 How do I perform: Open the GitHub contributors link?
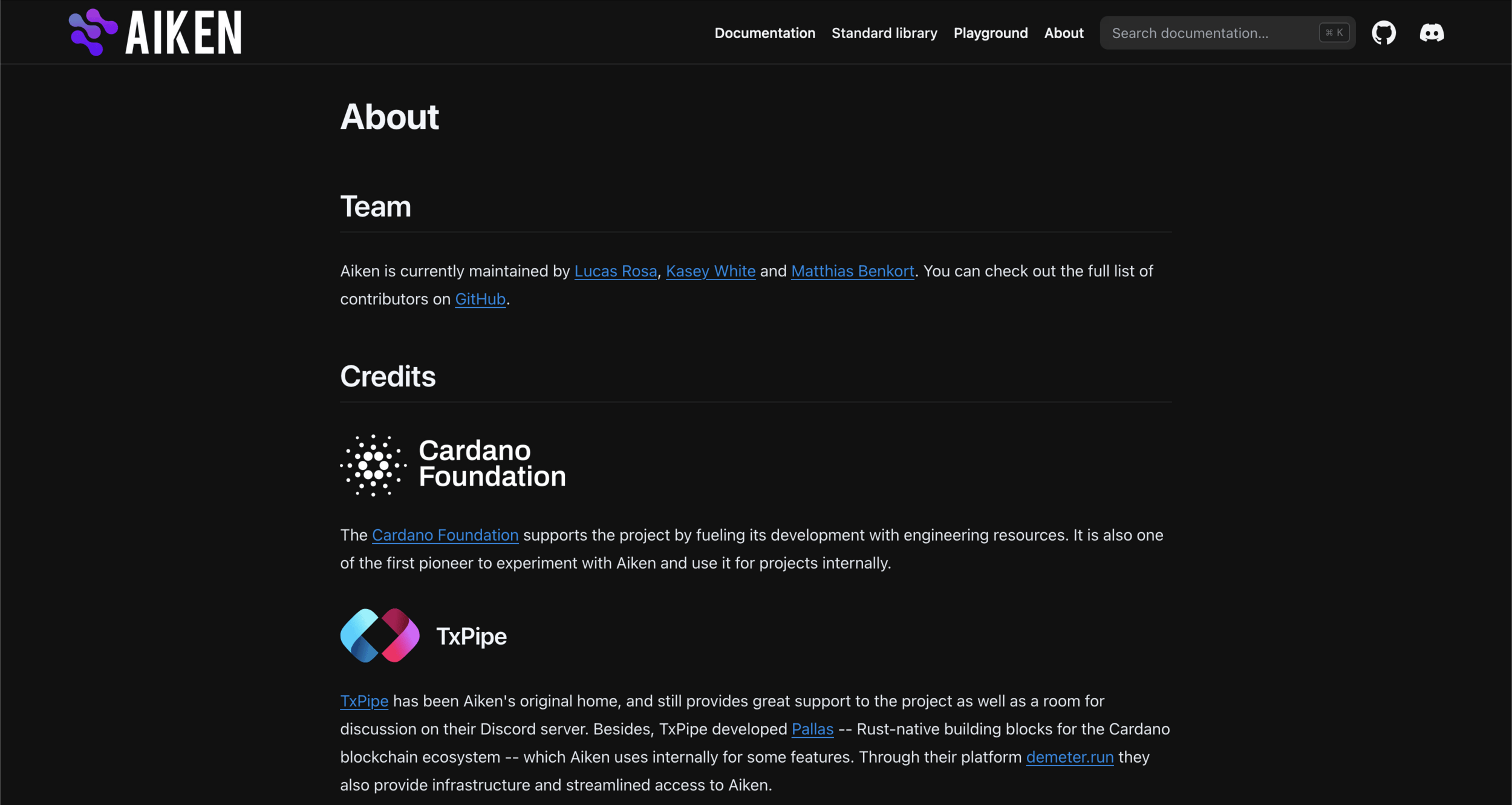pos(480,299)
